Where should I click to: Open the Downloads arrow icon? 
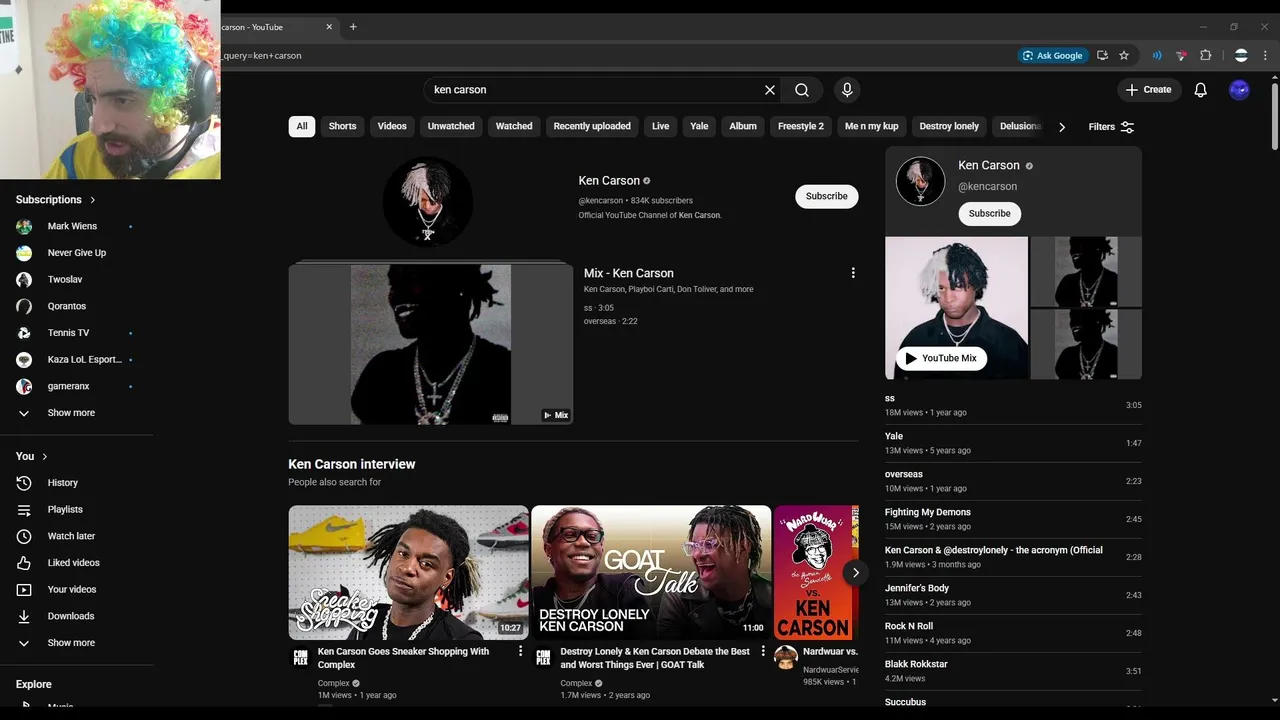point(24,616)
